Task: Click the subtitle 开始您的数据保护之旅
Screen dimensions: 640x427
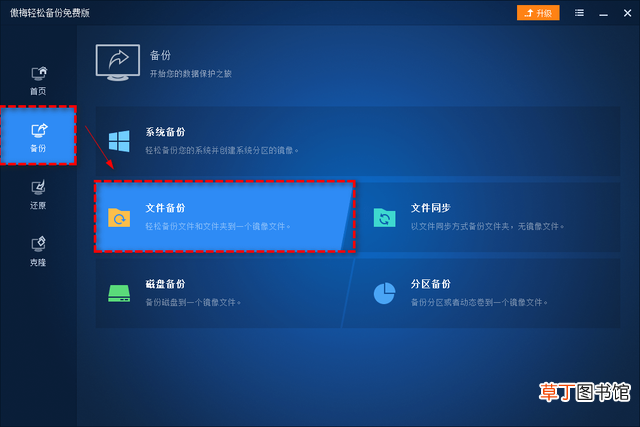Action: coord(191,73)
